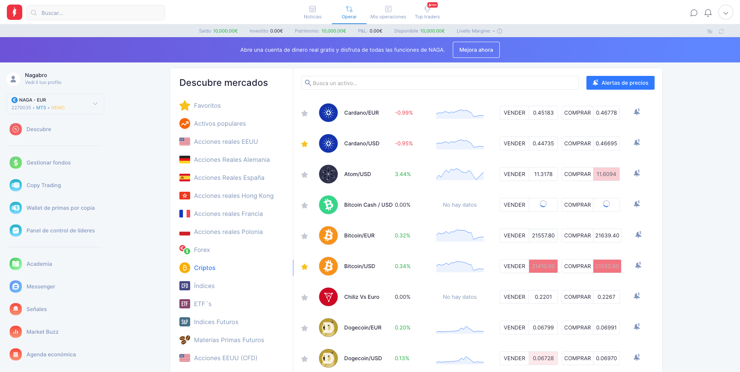Set price alert bell for Cardano/USD
Image resolution: width=740 pixels, height=372 pixels.
point(637,143)
